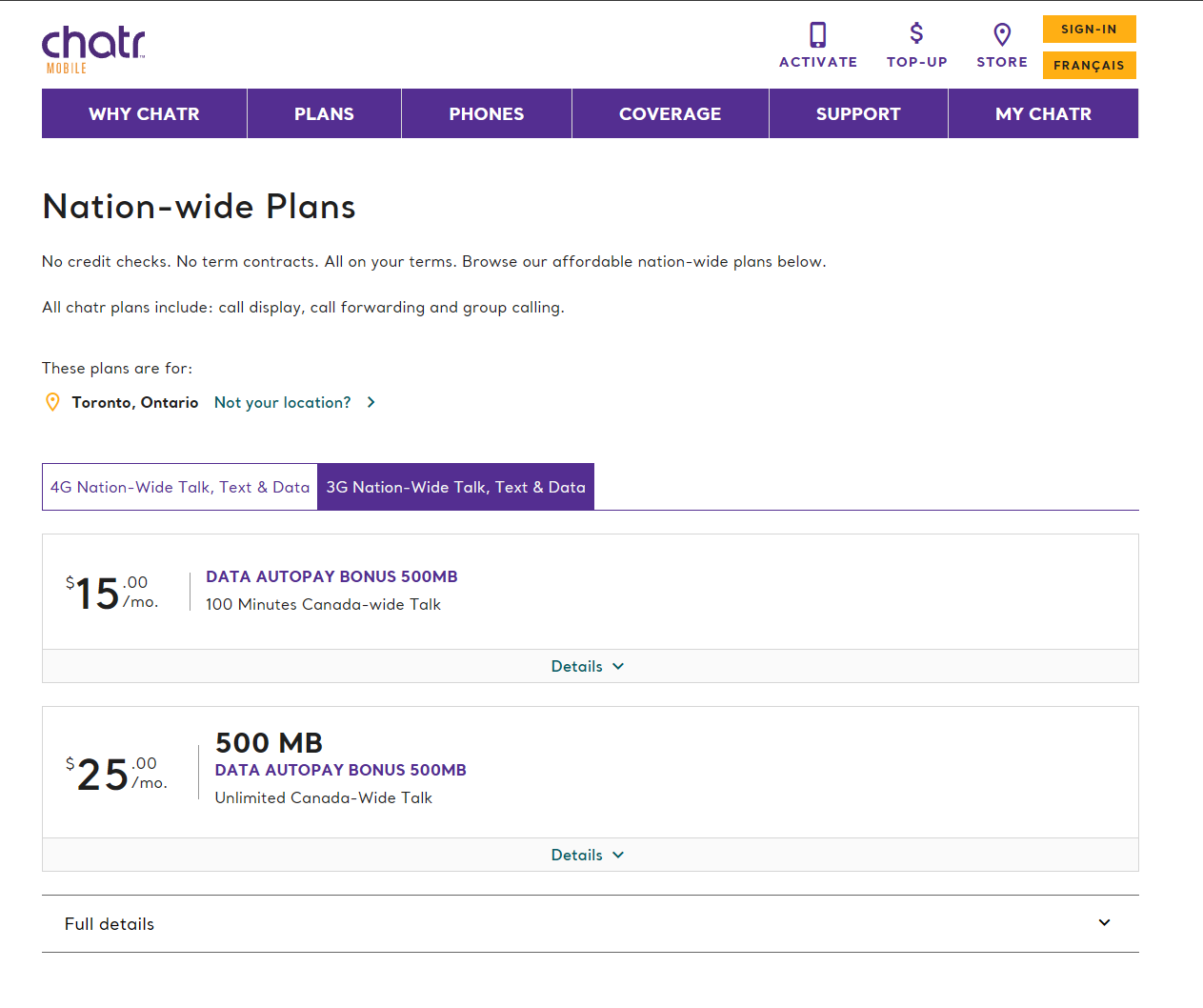Open the TOP-UP text link
The image size is (1203, 1008).
pyautogui.click(x=917, y=62)
